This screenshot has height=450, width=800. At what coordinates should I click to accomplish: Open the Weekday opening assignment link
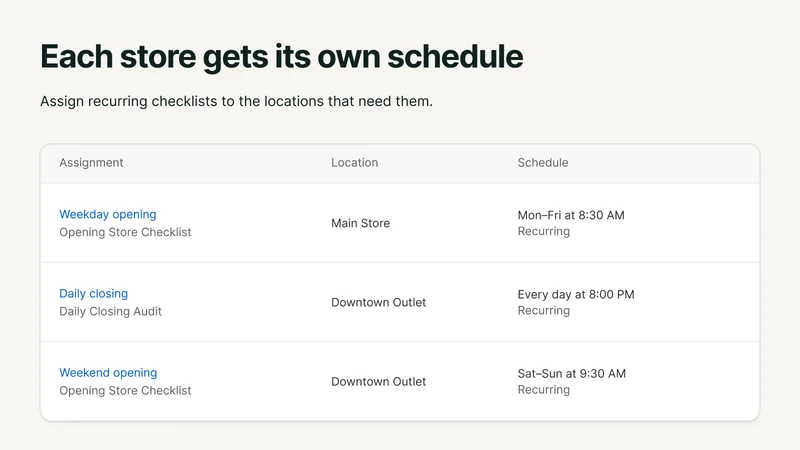click(x=108, y=214)
